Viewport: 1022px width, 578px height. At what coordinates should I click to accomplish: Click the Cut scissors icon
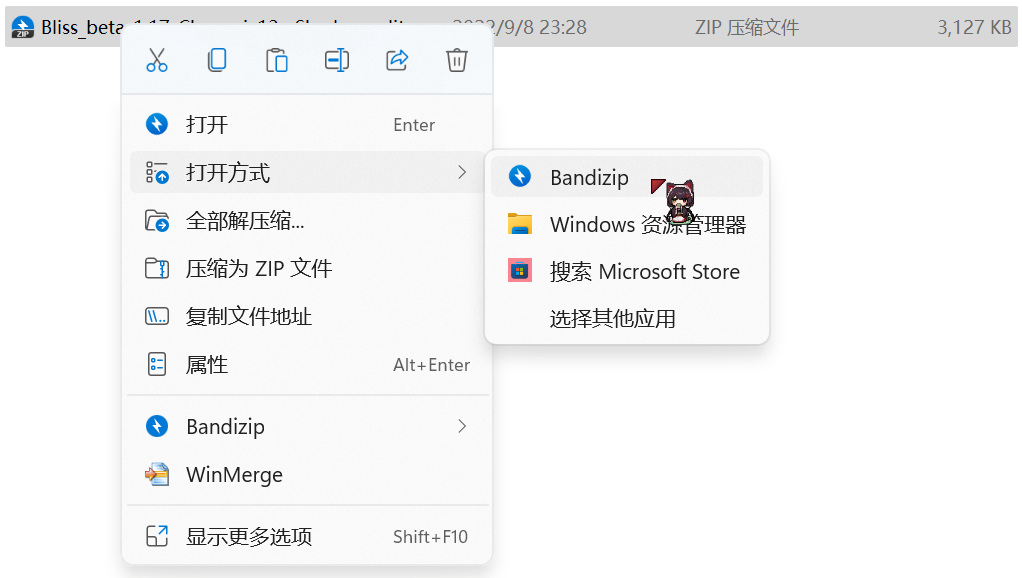tap(156, 60)
